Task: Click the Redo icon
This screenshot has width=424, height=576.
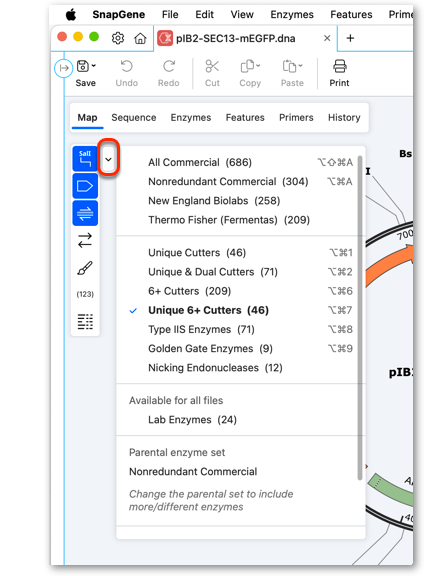Action: pyautogui.click(x=169, y=66)
